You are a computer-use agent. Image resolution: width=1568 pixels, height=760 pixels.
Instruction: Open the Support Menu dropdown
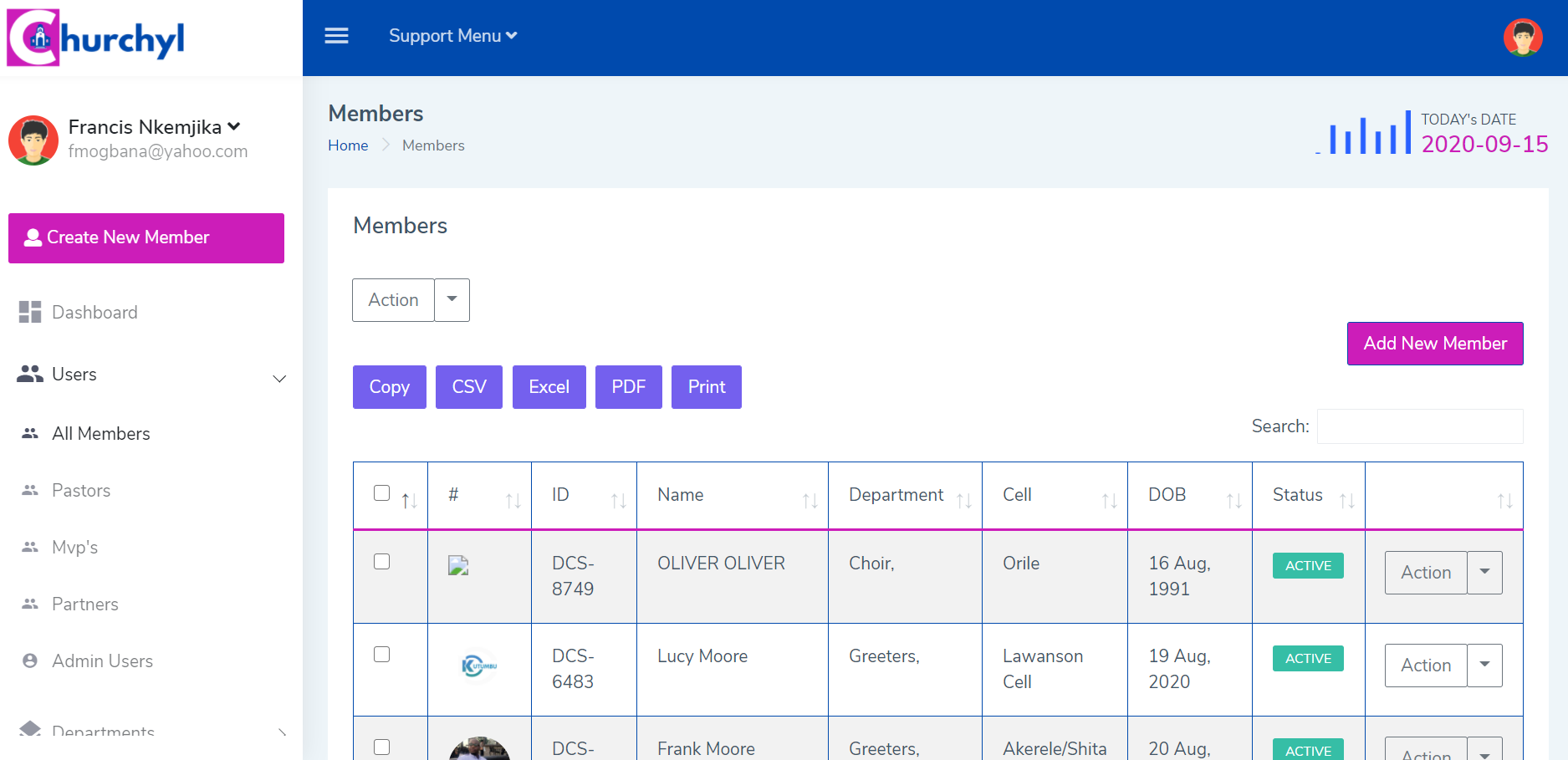pos(452,36)
